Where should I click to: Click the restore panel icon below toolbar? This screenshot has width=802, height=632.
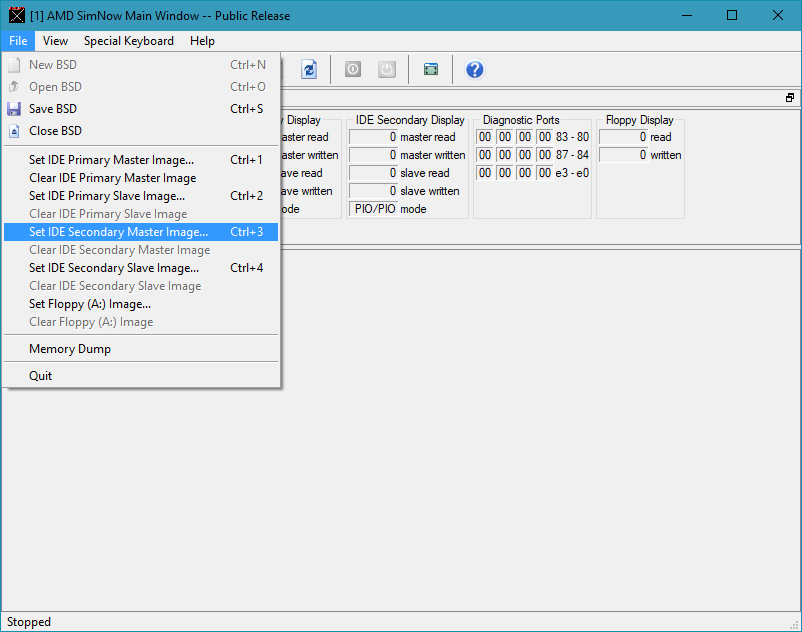click(790, 98)
